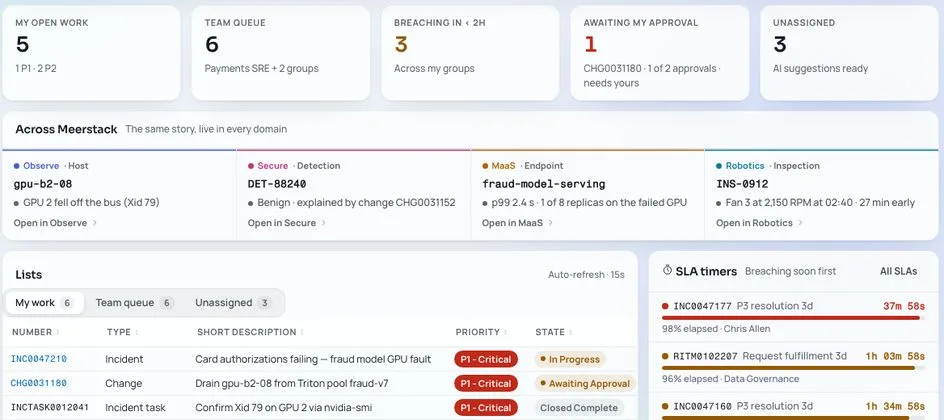Click host name gpu-b2-08
Image resolution: width=944 pixels, height=420 pixels.
pyautogui.click(x=43, y=184)
